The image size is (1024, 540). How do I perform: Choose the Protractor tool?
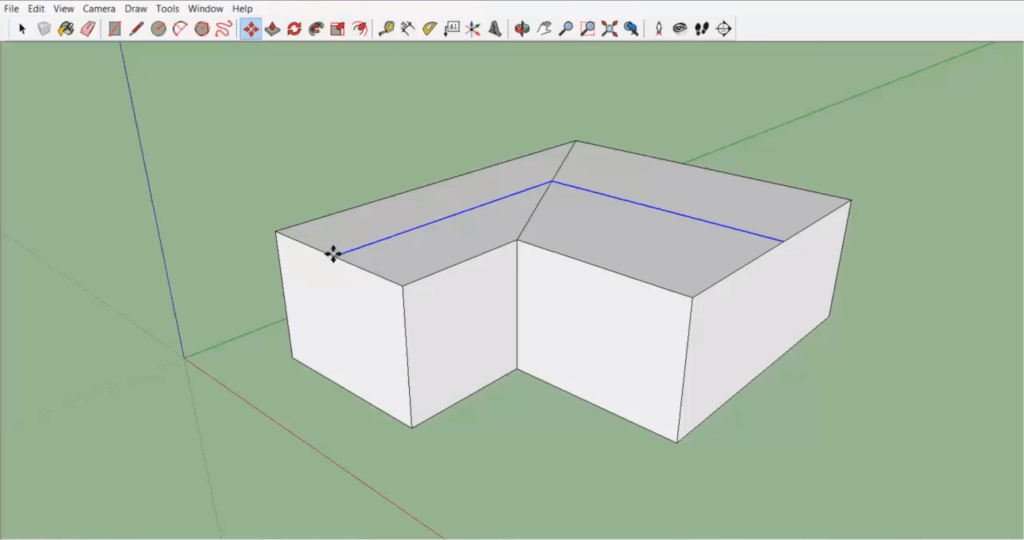429,29
